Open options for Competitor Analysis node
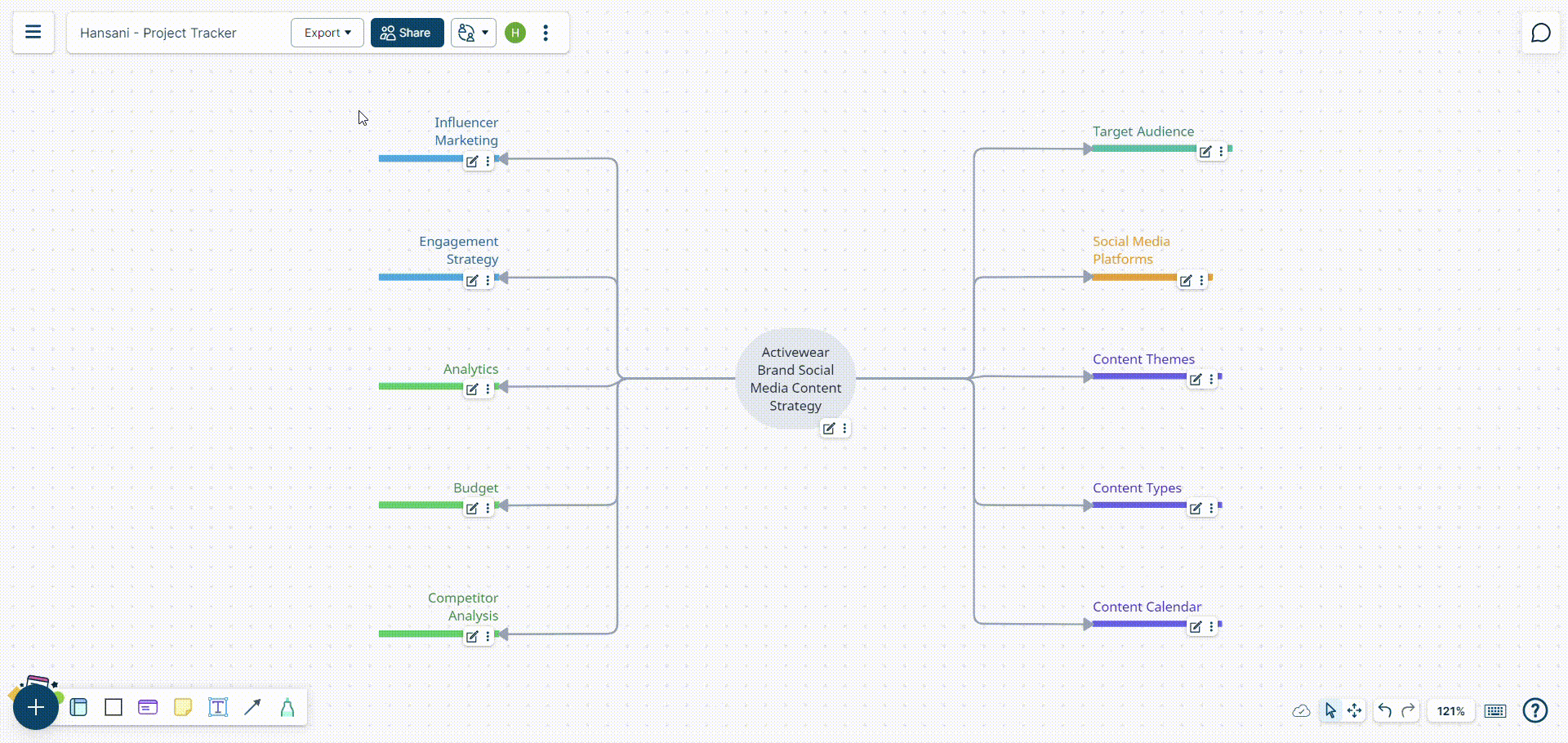The image size is (1568, 743). (x=488, y=637)
